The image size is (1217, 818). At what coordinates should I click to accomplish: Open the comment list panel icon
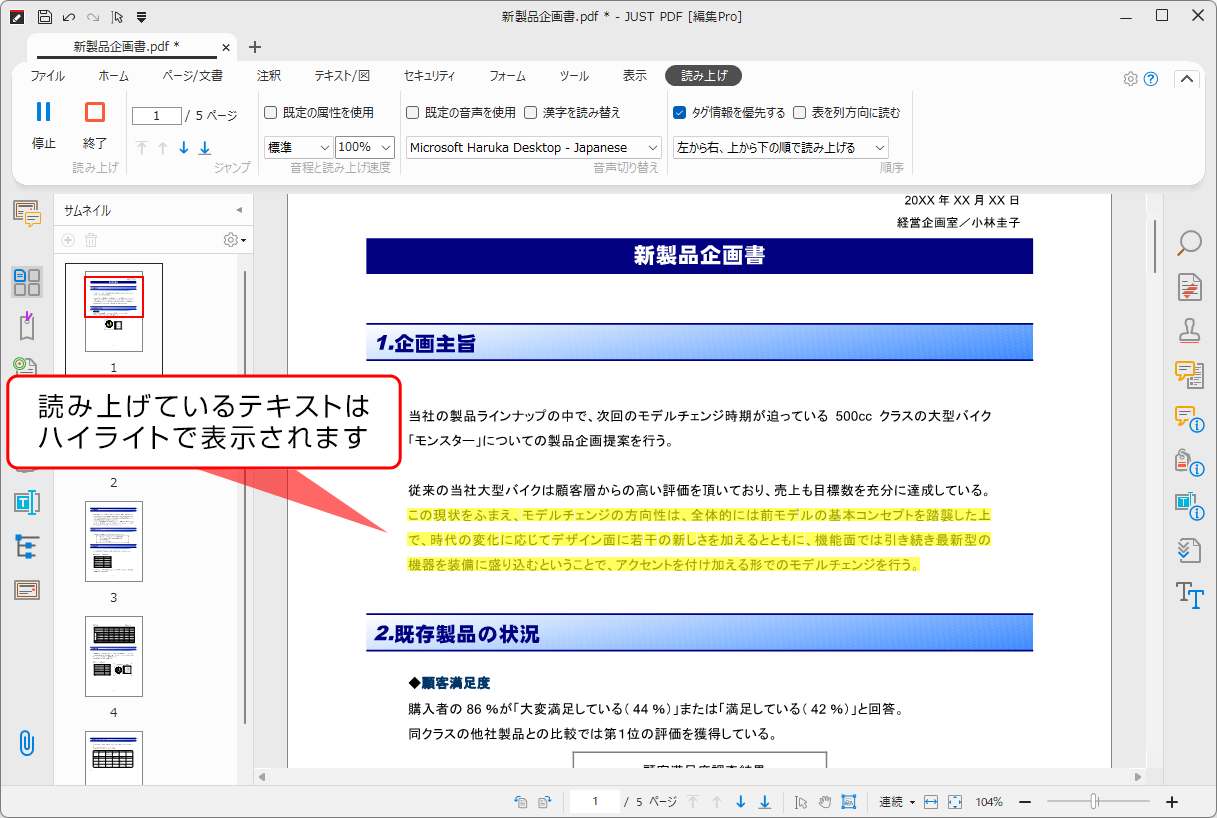point(1189,374)
